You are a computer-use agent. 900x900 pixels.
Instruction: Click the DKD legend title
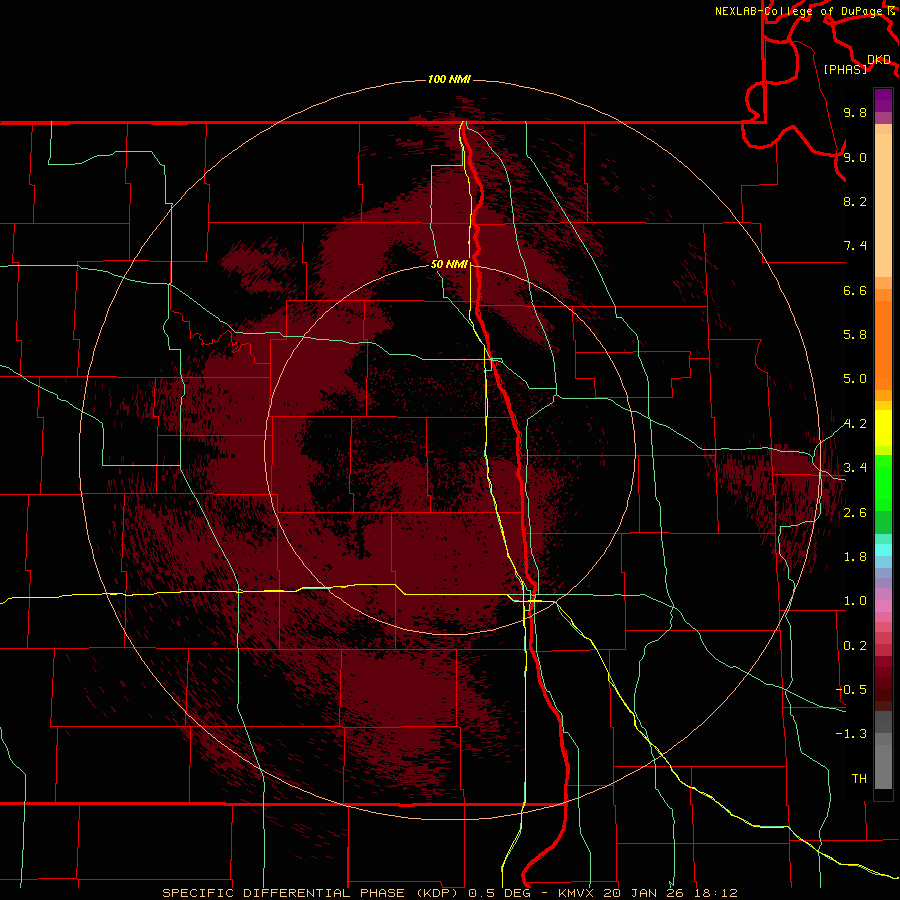pos(879,60)
